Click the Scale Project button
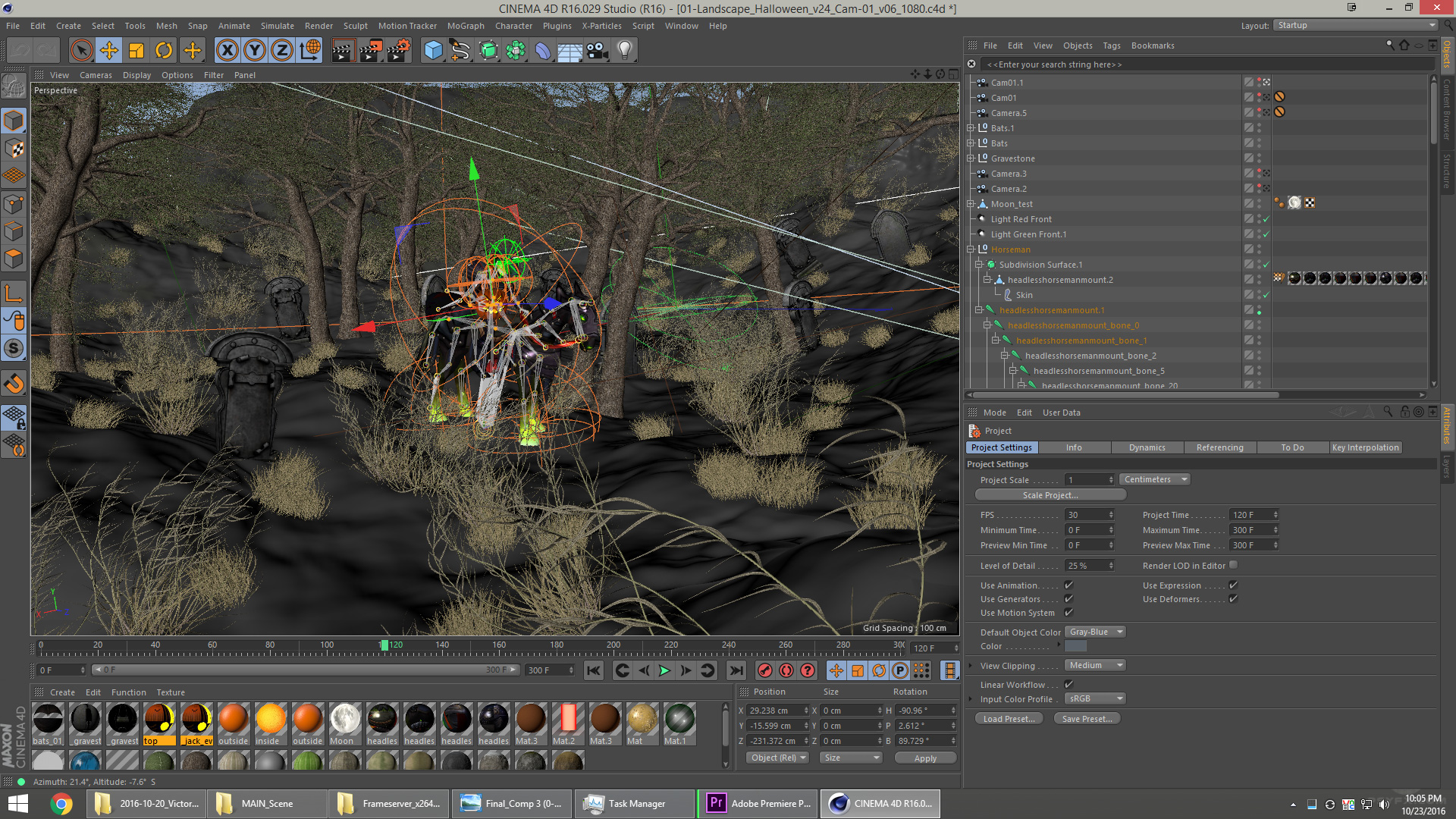This screenshot has width=1456, height=819. [1050, 495]
